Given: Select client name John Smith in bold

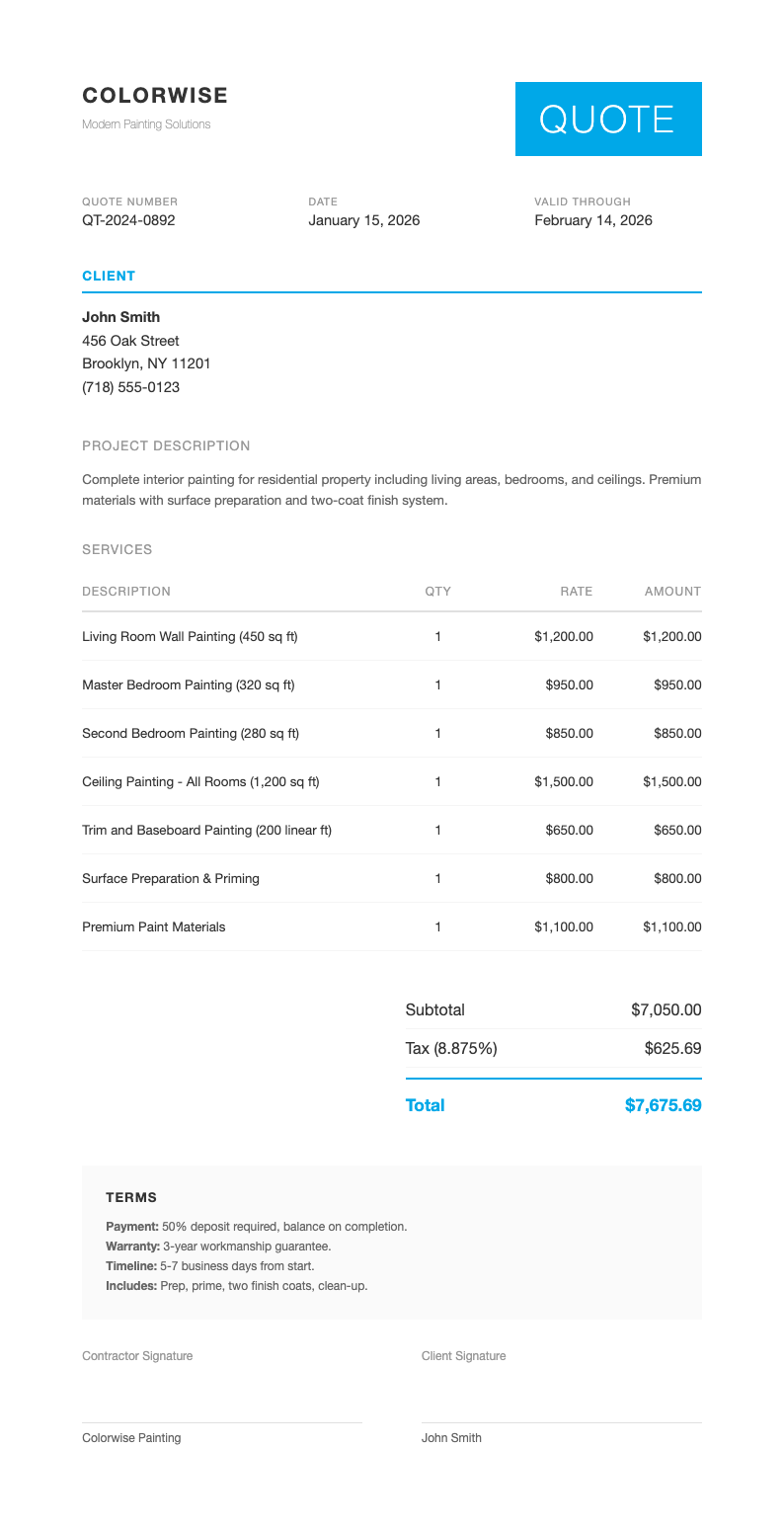Looking at the screenshot, I should pyautogui.click(x=120, y=317).
